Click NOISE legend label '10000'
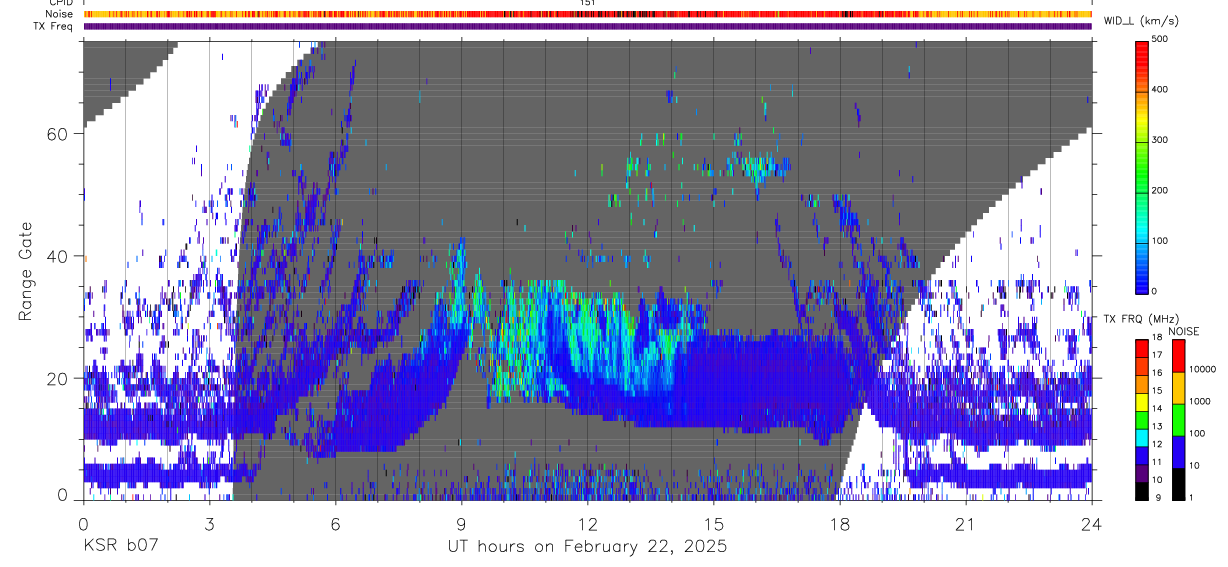Image resolution: width=1228 pixels, height=567 pixels. click(1201, 370)
